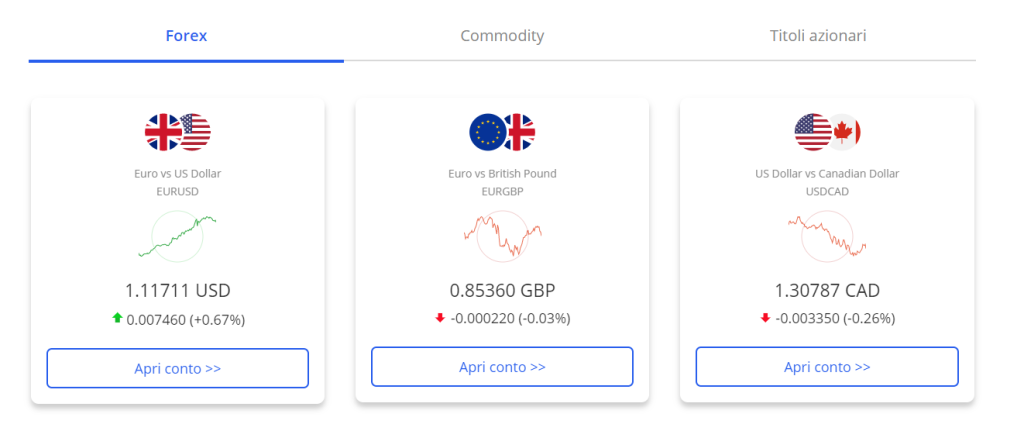
Task: Open the Commodity tab
Action: [x=502, y=36]
